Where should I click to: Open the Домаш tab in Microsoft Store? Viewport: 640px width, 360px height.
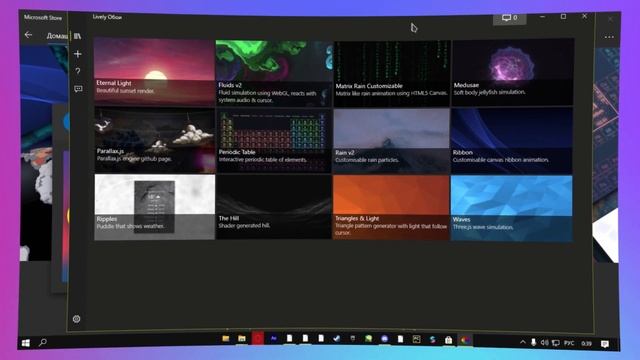click(x=57, y=36)
